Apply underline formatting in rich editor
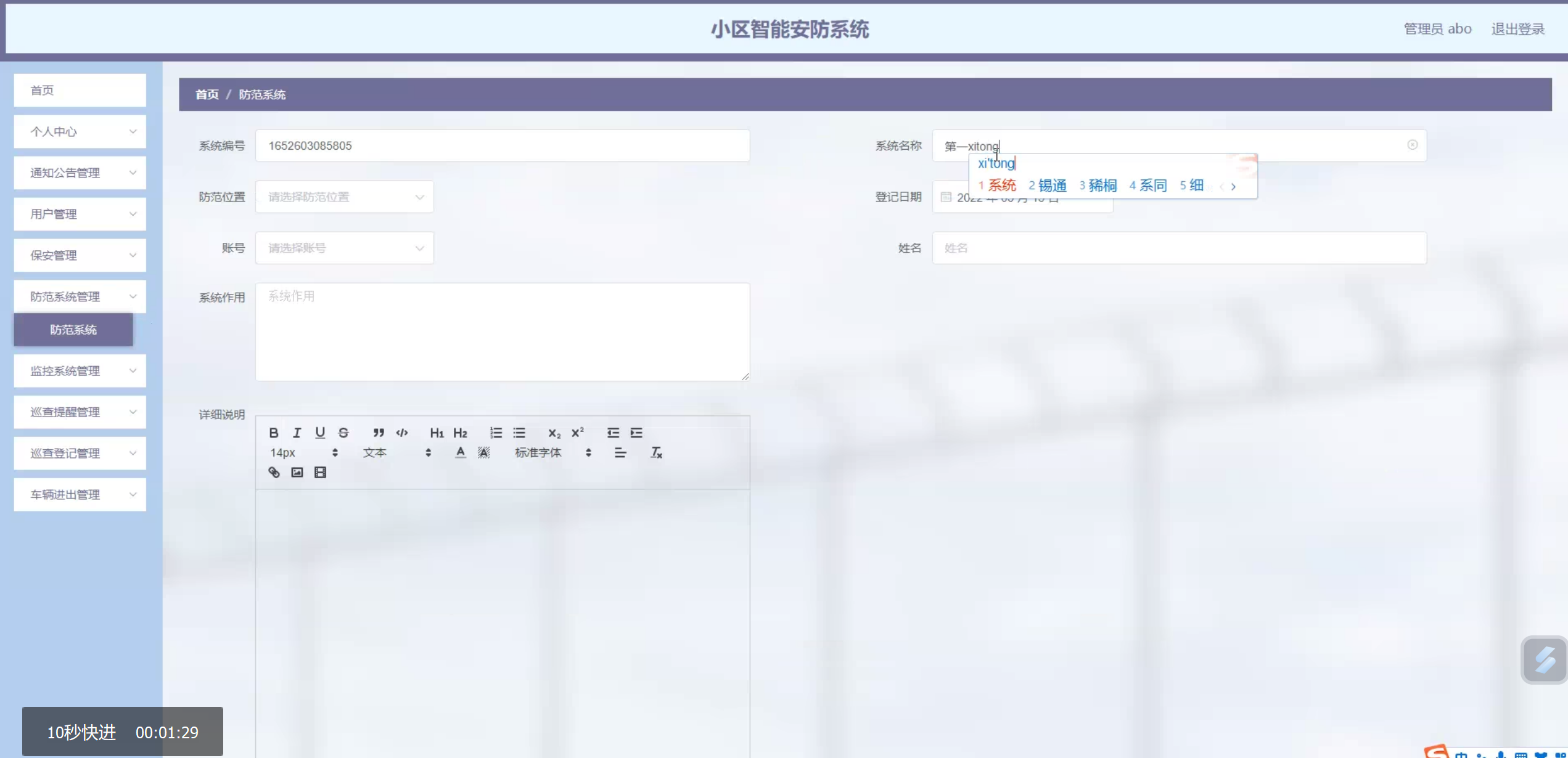Screen dimensions: 1568x758 [x=320, y=433]
